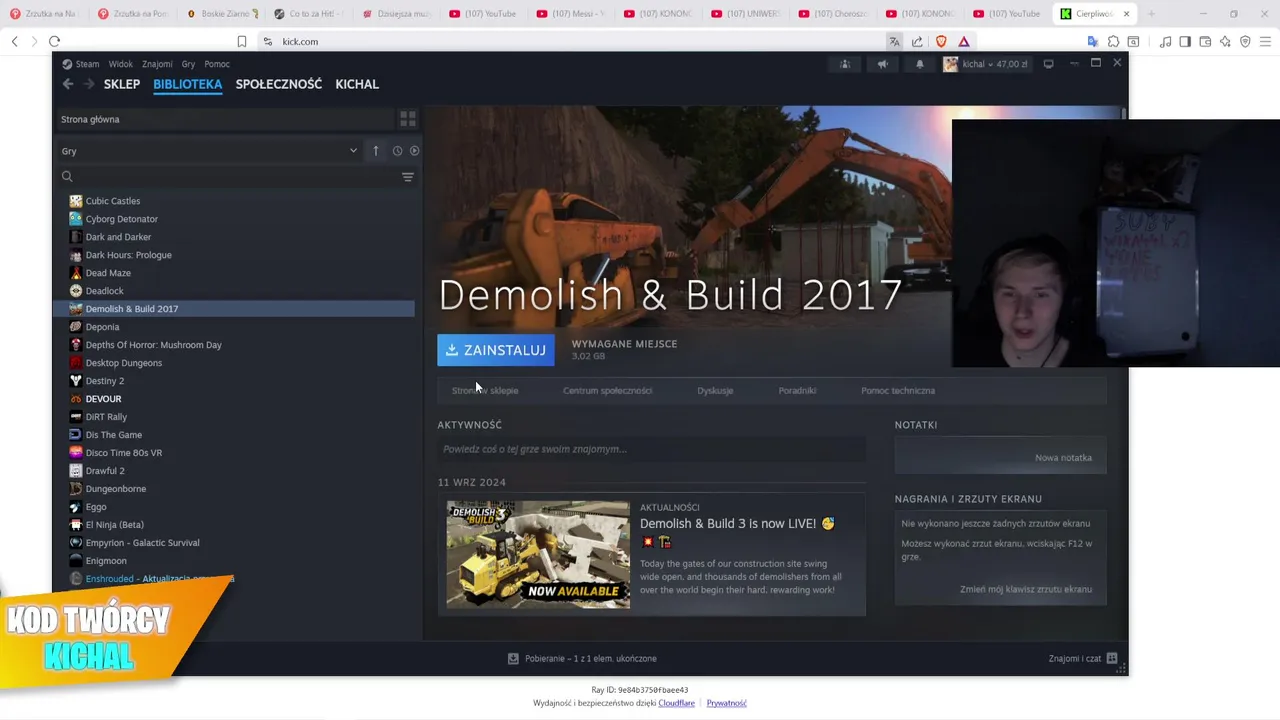This screenshot has width=1280, height=720.
Task: Click the library search magnifier icon
Action: pos(67,177)
